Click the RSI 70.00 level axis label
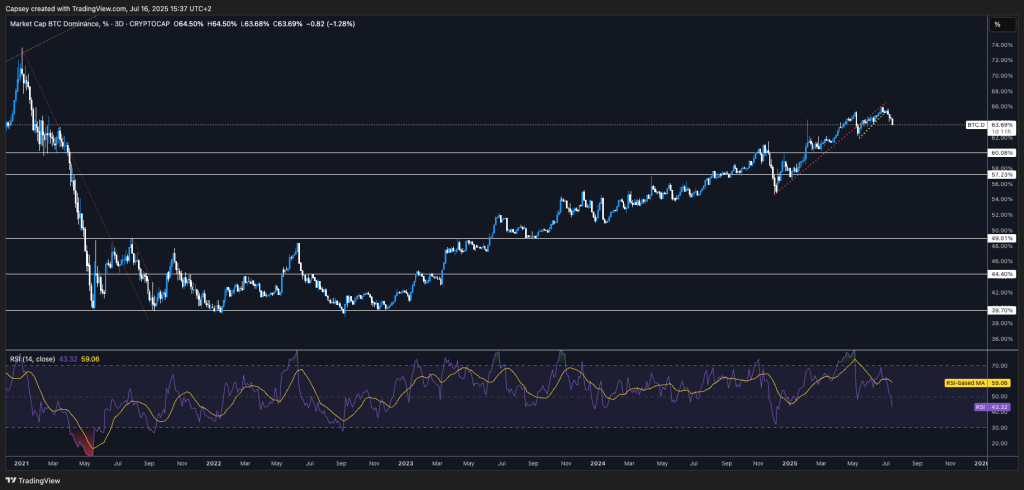1024x490 pixels. [x=999, y=366]
